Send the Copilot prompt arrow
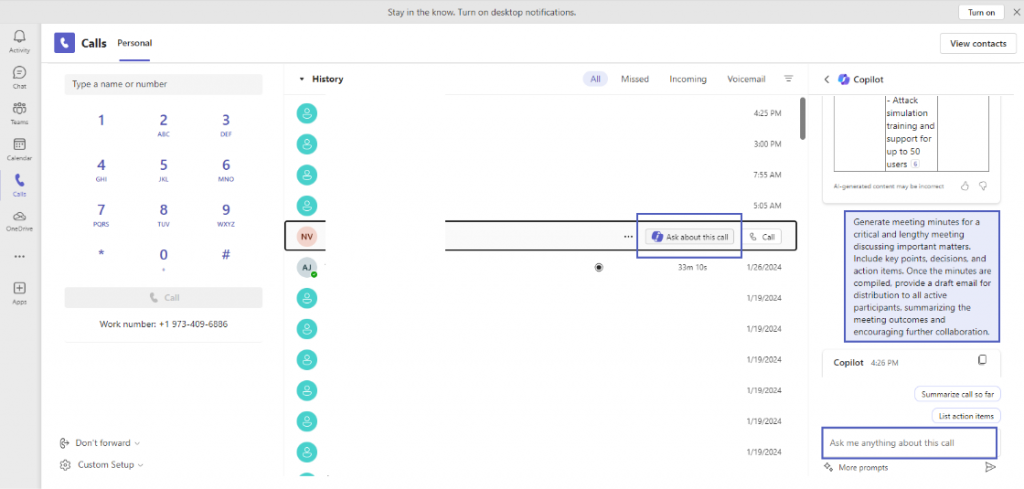The width and height of the screenshot is (1024, 489). [990, 467]
